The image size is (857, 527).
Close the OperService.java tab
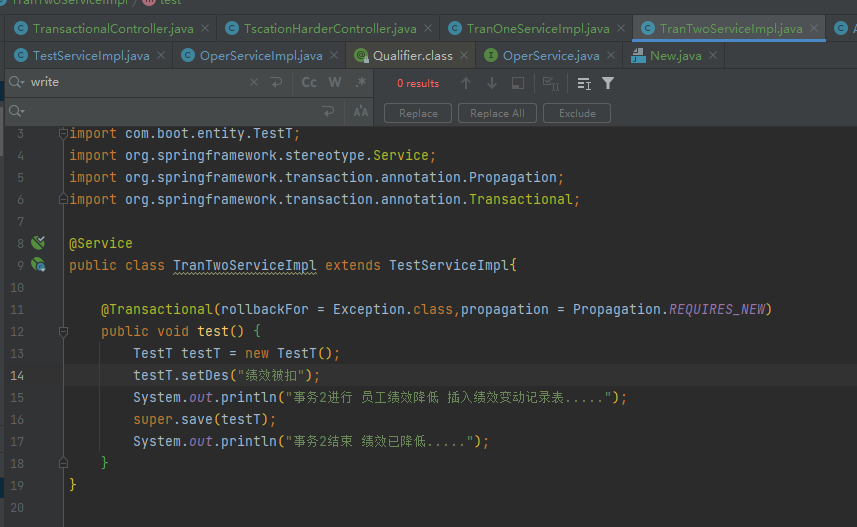(x=611, y=55)
